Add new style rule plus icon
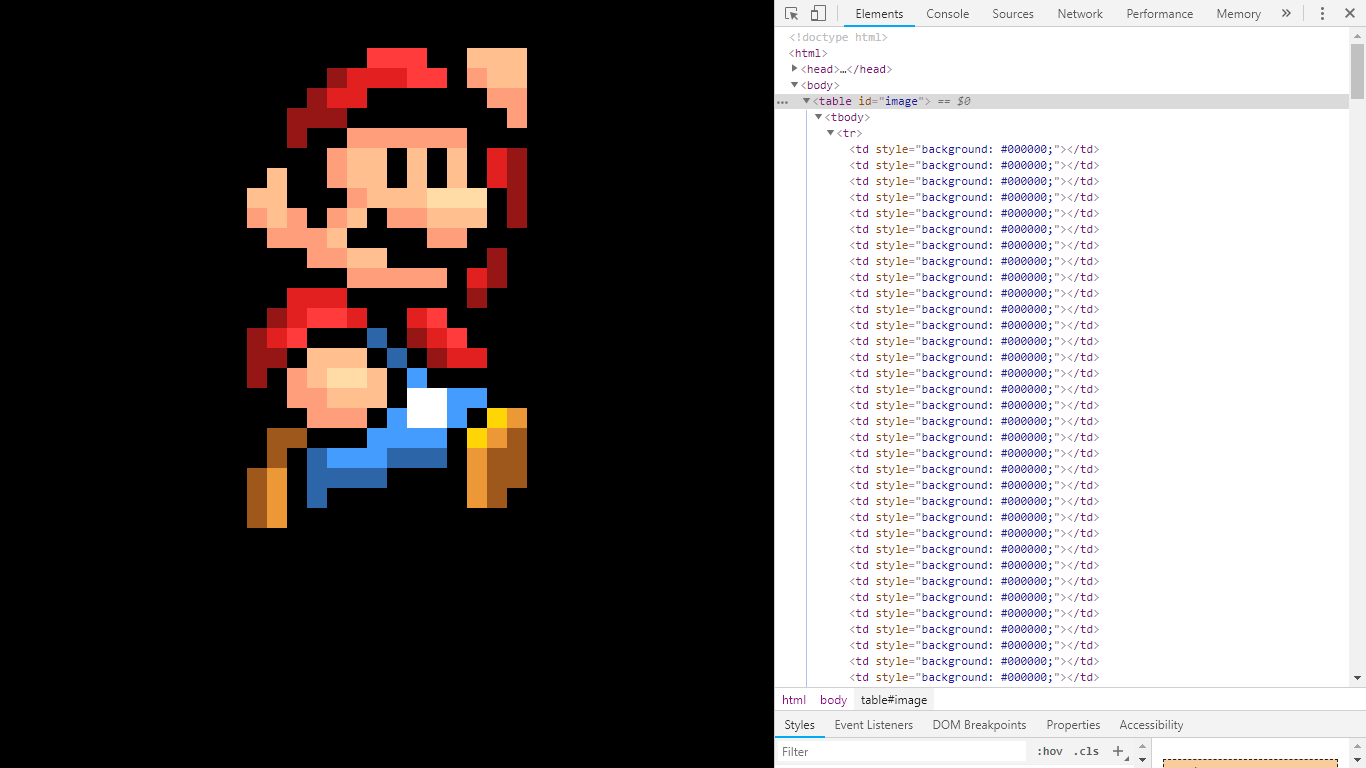 pyautogui.click(x=1118, y=752)
